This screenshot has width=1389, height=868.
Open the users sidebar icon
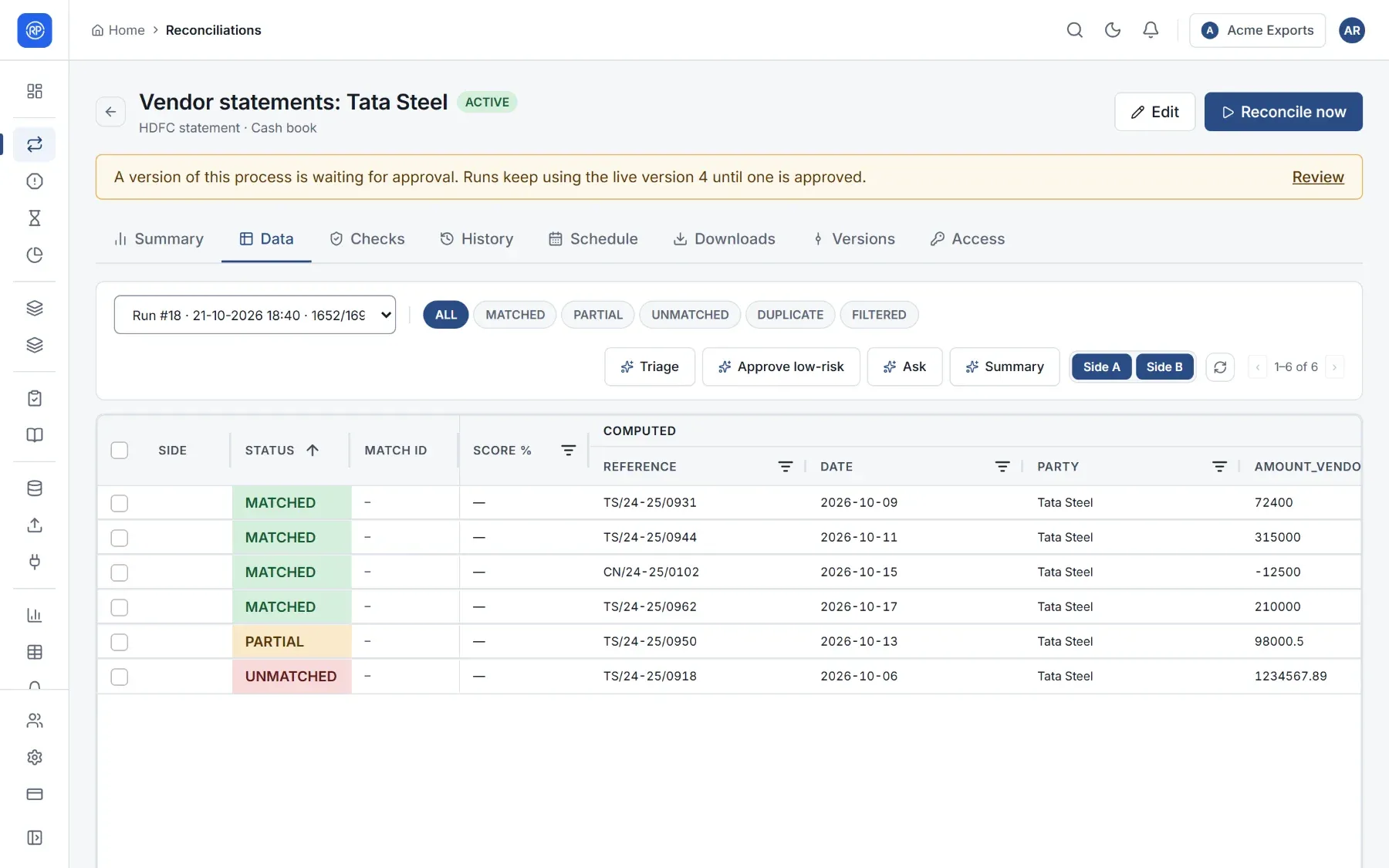click(x=35, y=721)
